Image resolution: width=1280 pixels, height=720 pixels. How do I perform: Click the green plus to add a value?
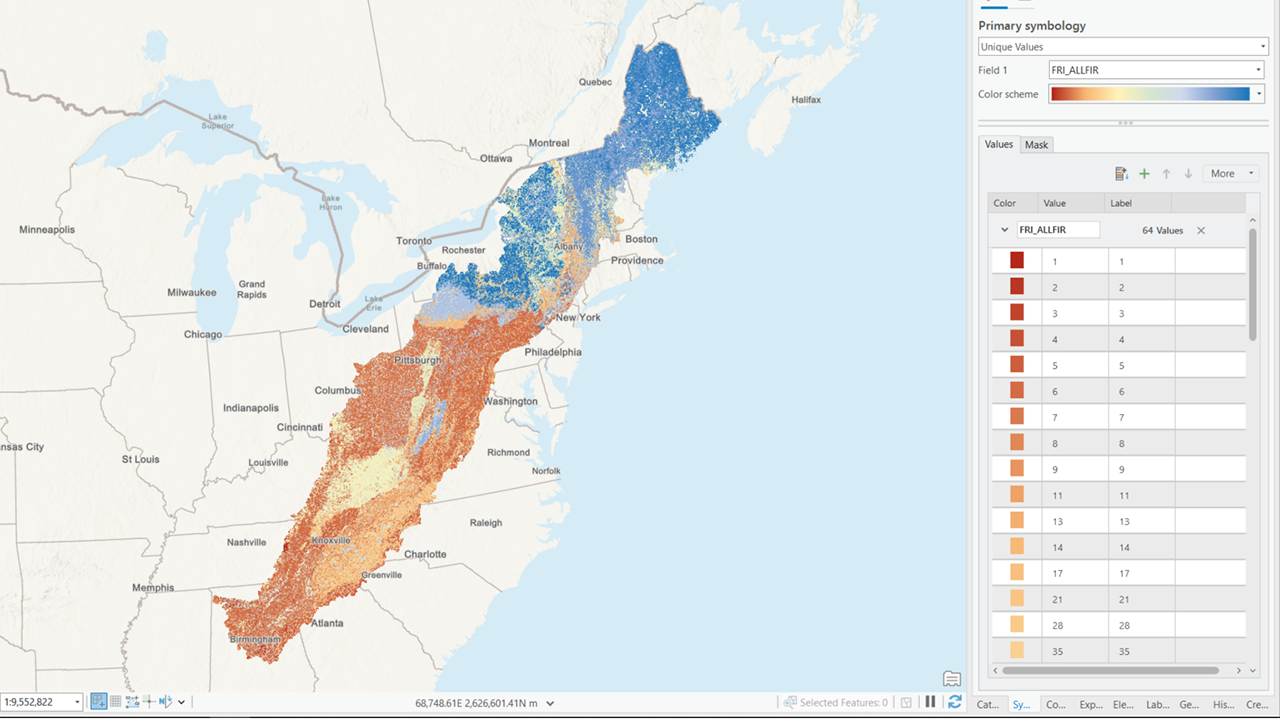point(1144,173)
